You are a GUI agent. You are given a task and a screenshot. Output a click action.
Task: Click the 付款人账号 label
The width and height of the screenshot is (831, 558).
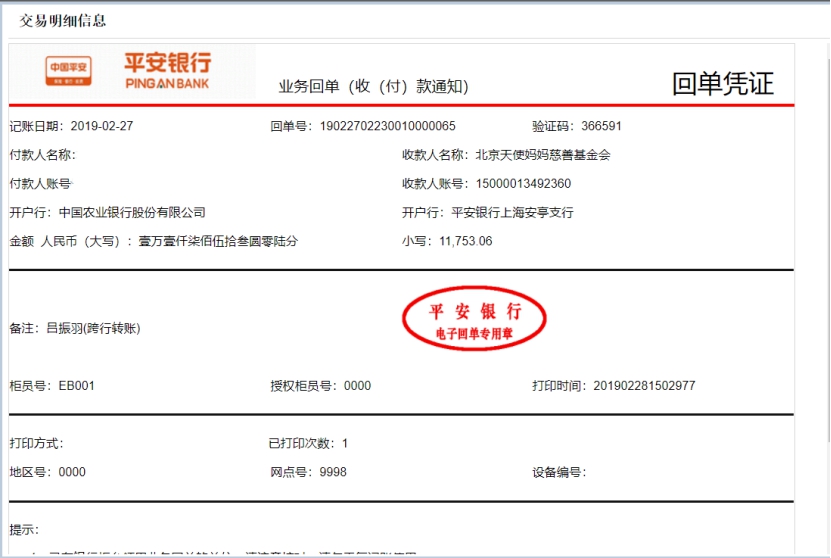point(40,184)
